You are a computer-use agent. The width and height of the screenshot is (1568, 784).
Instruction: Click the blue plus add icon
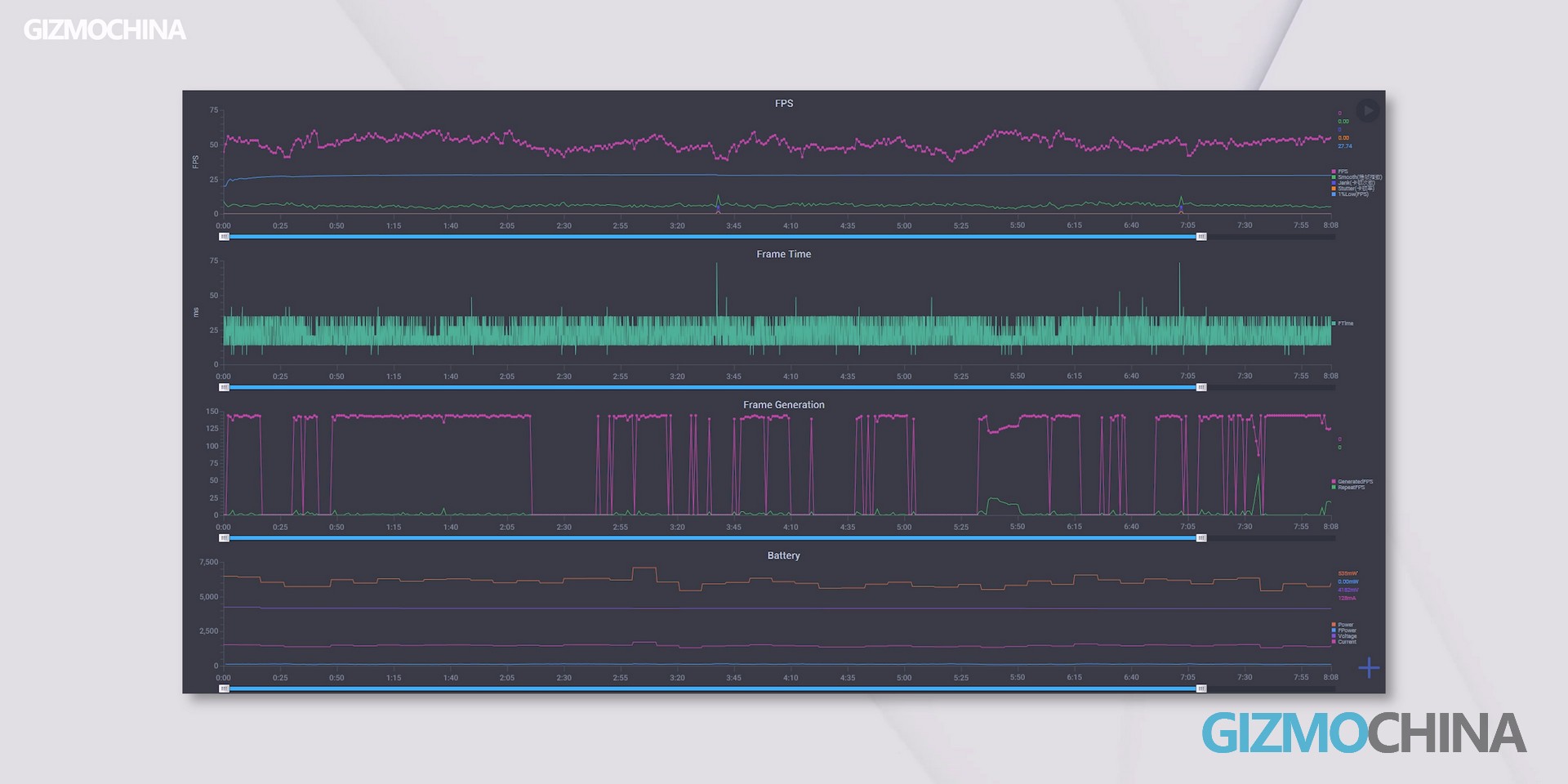[1369, 668]
